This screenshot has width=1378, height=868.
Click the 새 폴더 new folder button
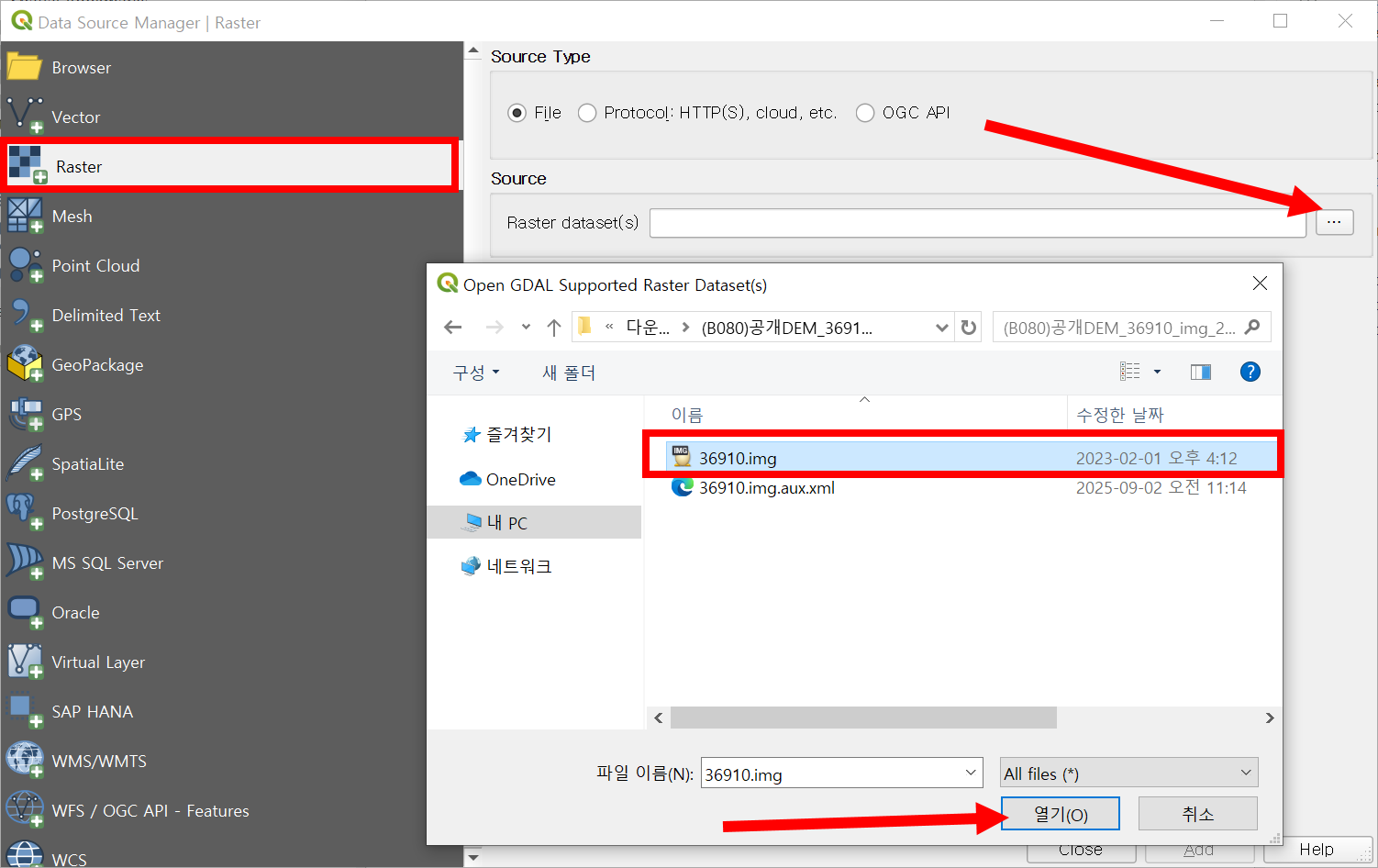pyautogui.click(x=569, y=373)
